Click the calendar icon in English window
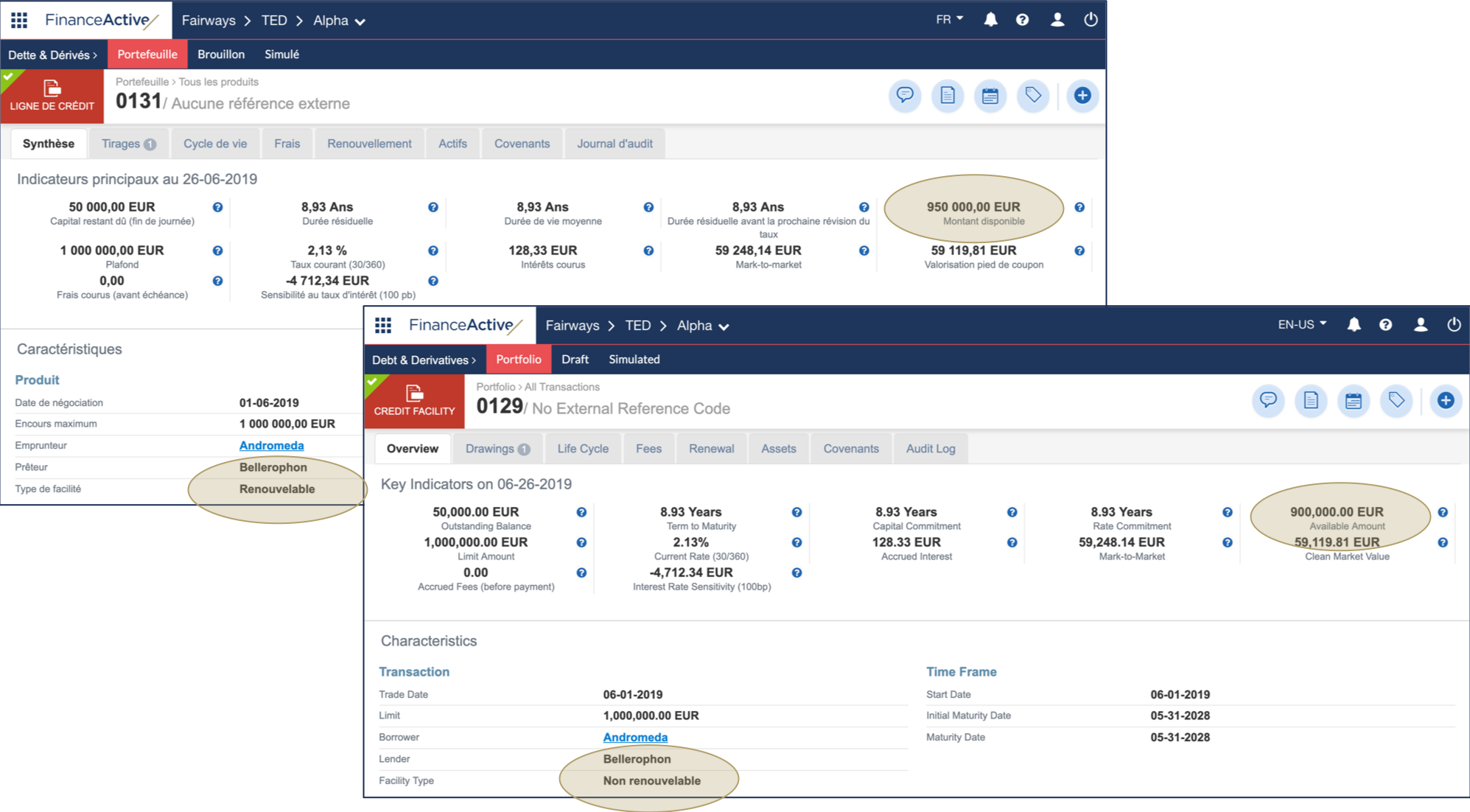Screen dimensions: 1470x812 point(1354,401)
